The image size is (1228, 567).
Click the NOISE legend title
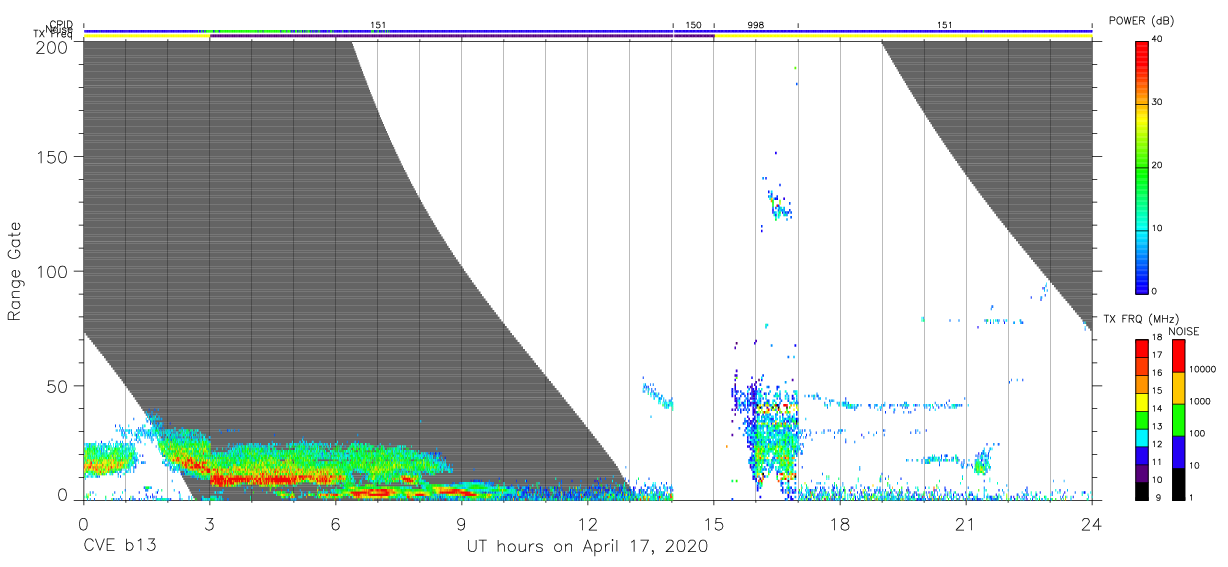tap(1184, 331)
